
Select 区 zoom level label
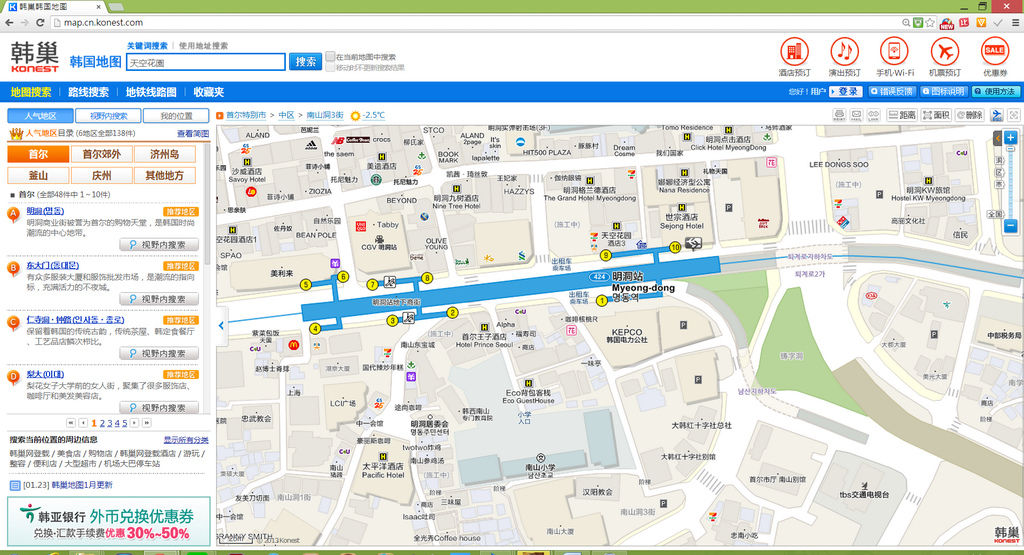pos(999,172)
